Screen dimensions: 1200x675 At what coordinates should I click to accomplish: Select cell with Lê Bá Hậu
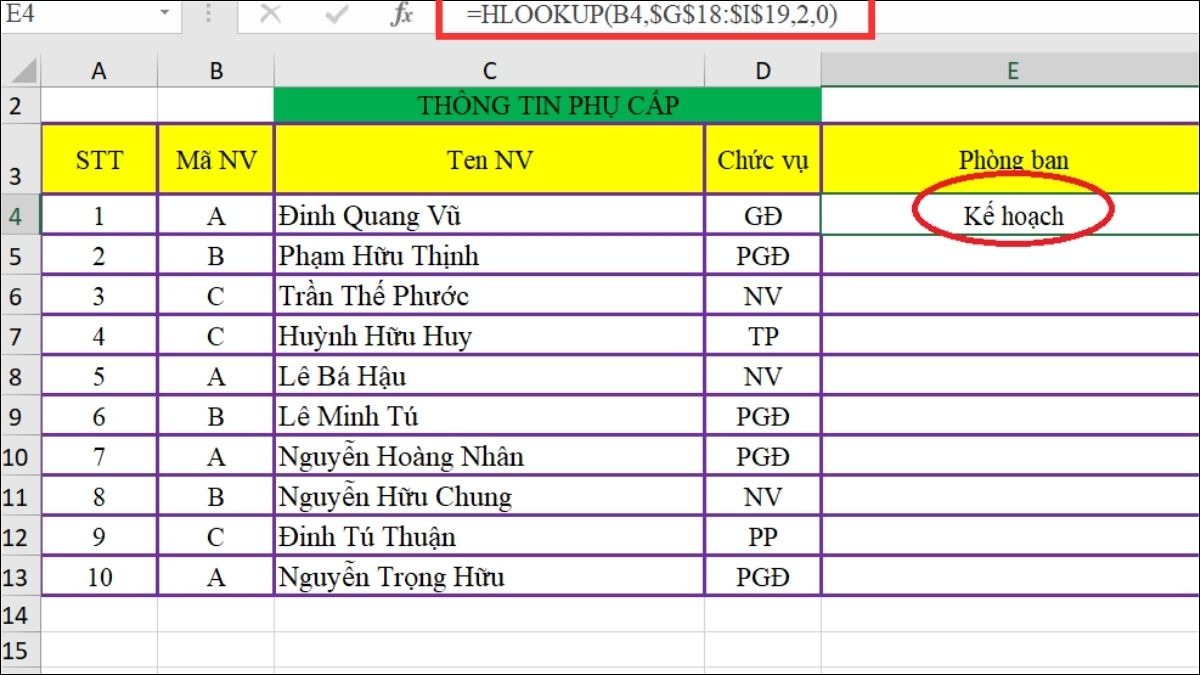[x=489, y=376]
